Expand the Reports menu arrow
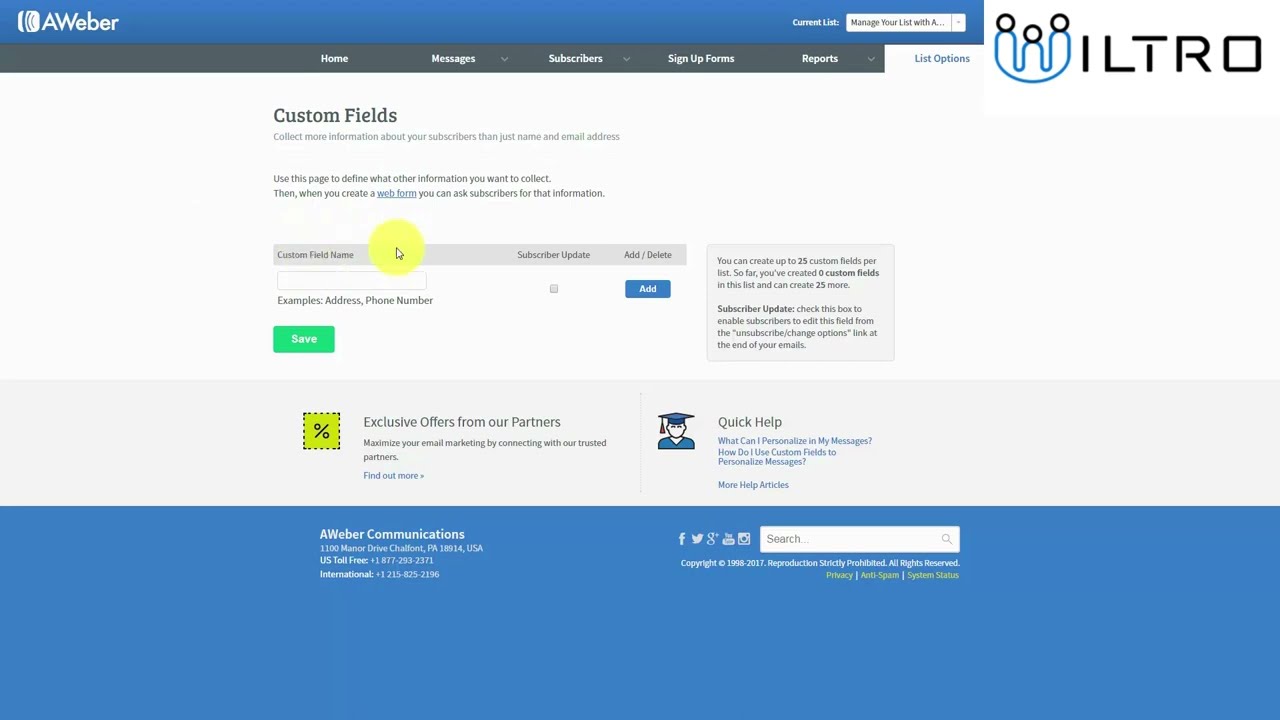The width and height of the screenshot is (1280, 720). click(871, 59)
